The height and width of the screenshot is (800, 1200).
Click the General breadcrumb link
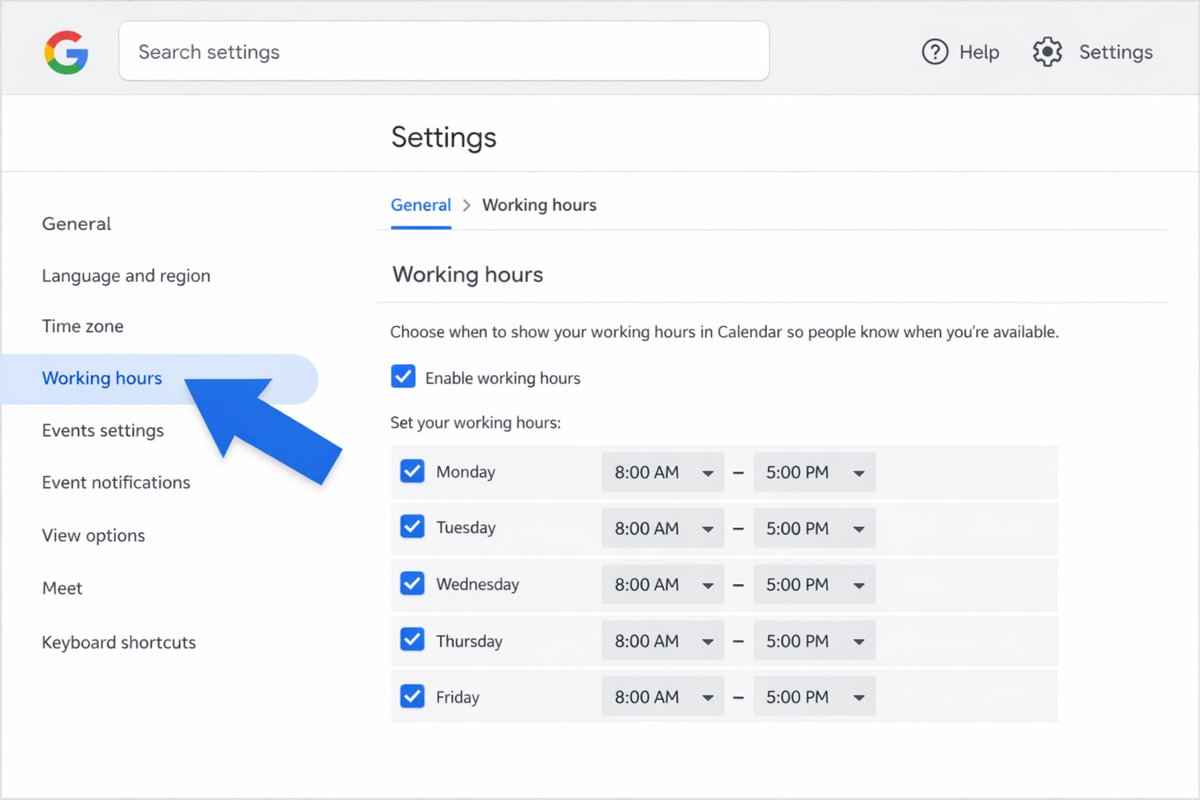pos(421,205)
